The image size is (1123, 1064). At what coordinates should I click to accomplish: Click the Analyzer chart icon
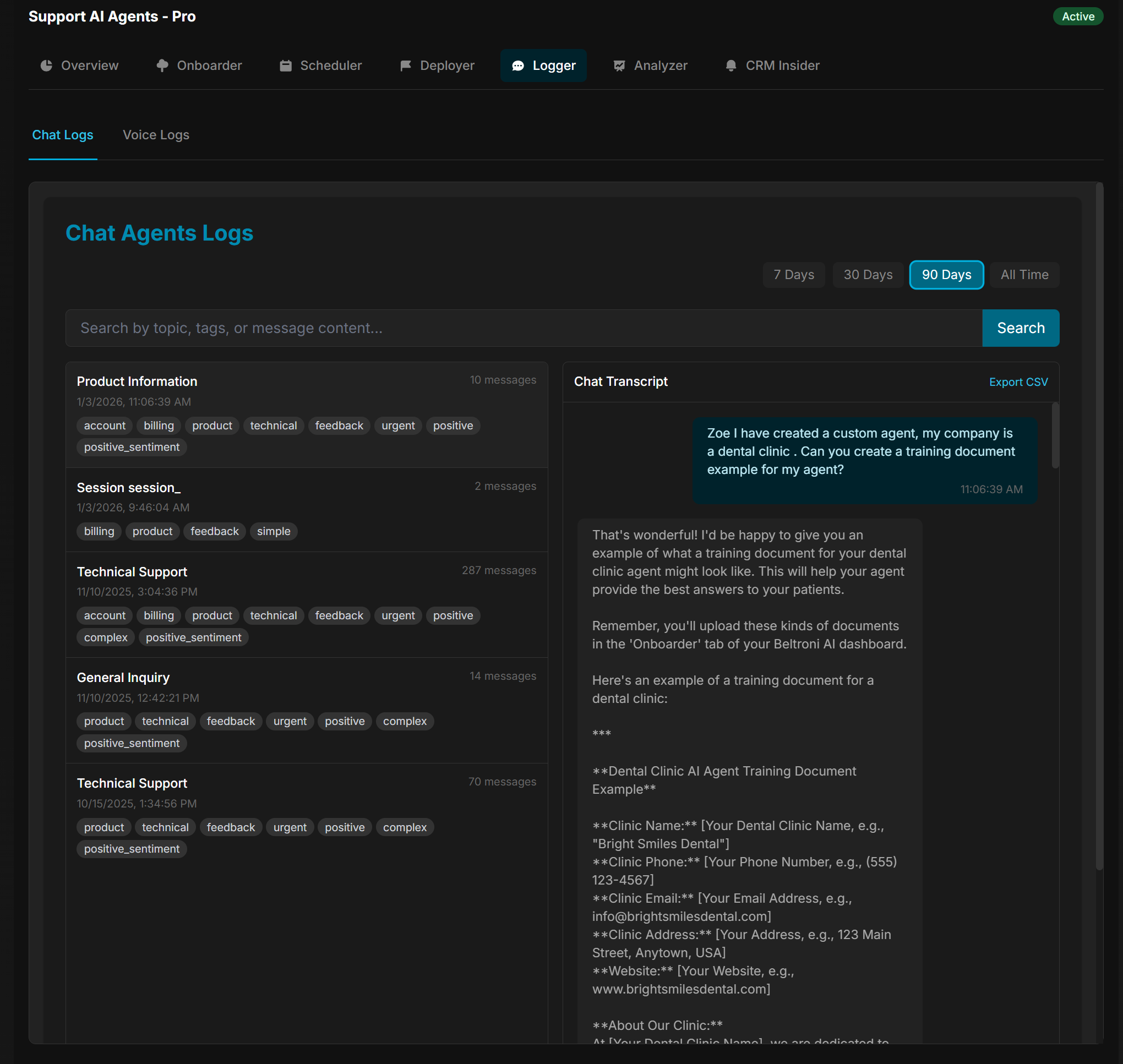(619, 66)
